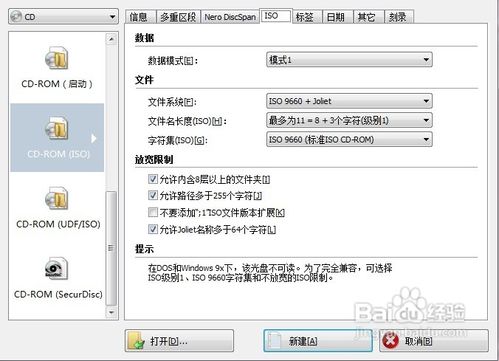The image size is (499, 361).
Task: Toggle 允许内含8层以上的文件夹 checkbox
Action: pyautogui.click(x=153, y=179)
